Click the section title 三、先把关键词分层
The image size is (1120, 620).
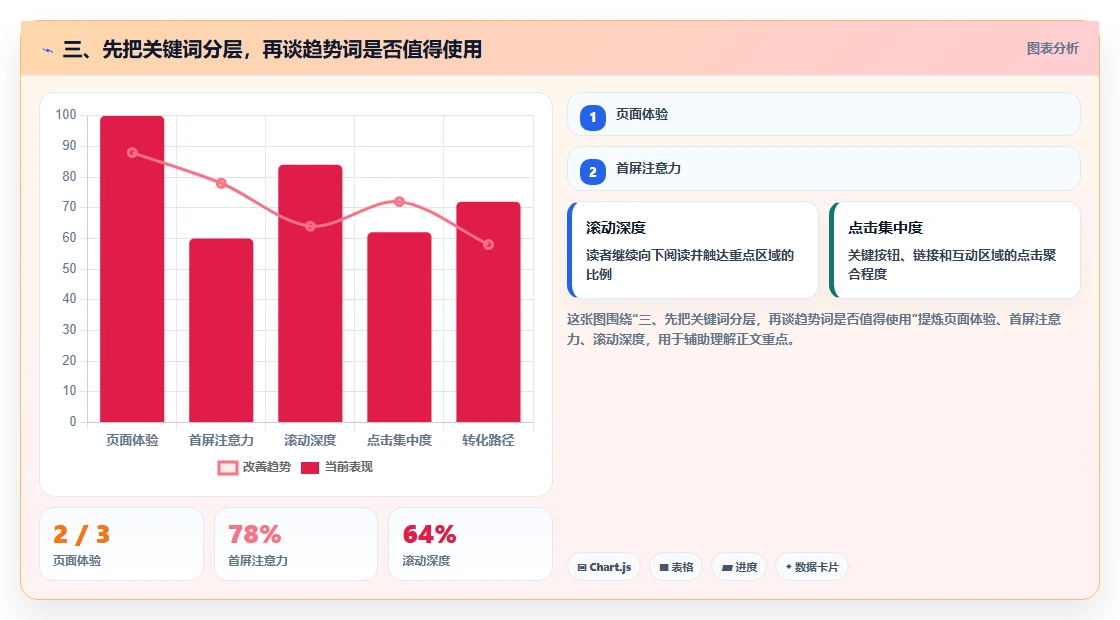272,49
